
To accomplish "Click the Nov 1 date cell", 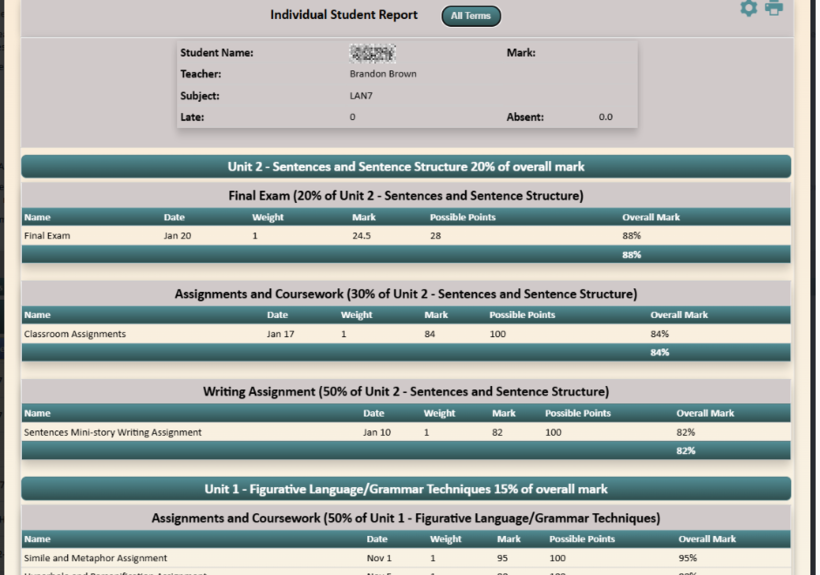I will point(379,558).
